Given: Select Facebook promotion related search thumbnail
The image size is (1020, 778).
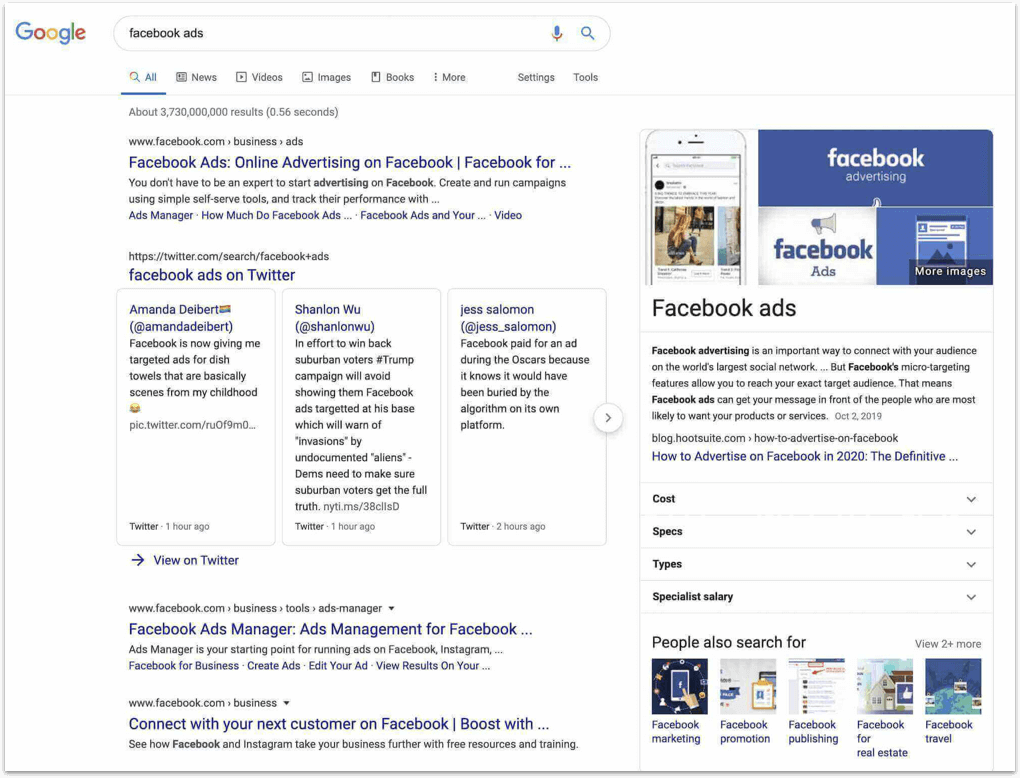Looking at the screenshot, I should (x=748, y=686).
